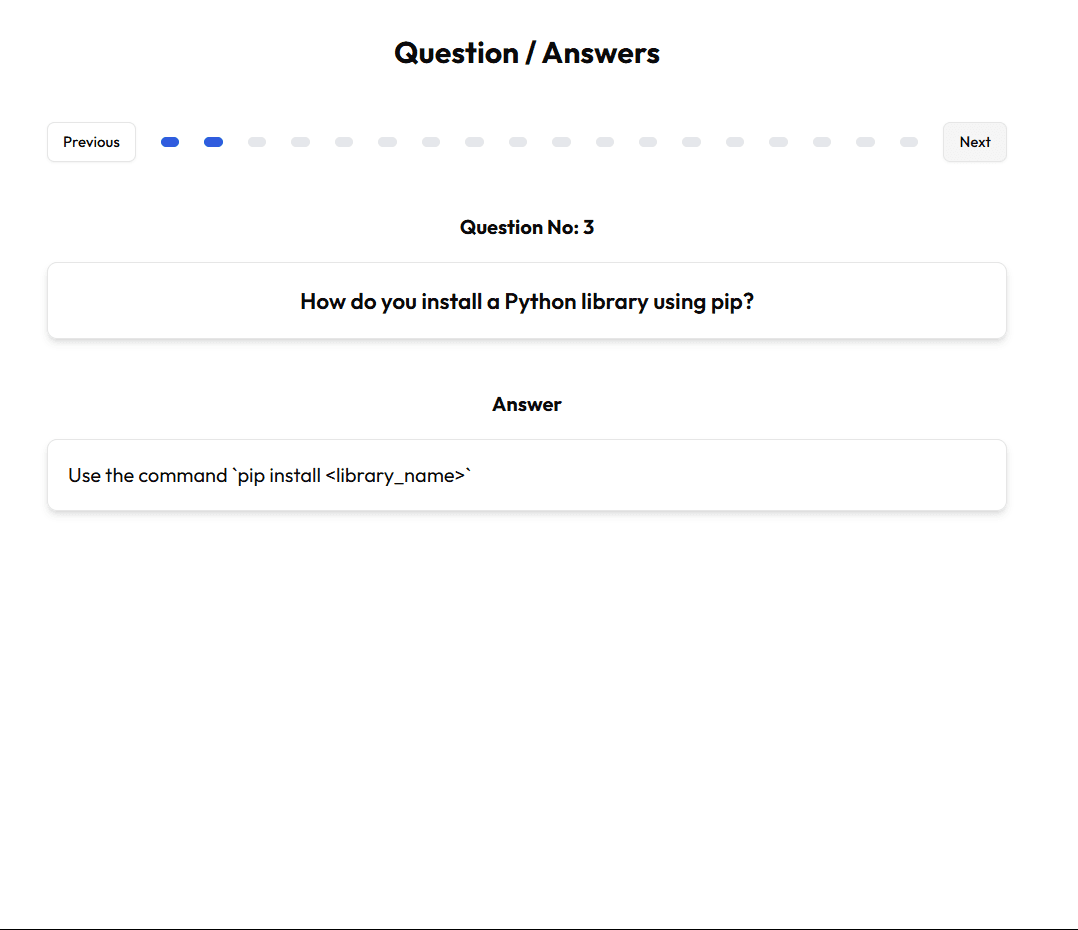The height and width of the screenshot is (930, 1078).
Task: Select the fourteenth progress dot
Action: (735, 142)
